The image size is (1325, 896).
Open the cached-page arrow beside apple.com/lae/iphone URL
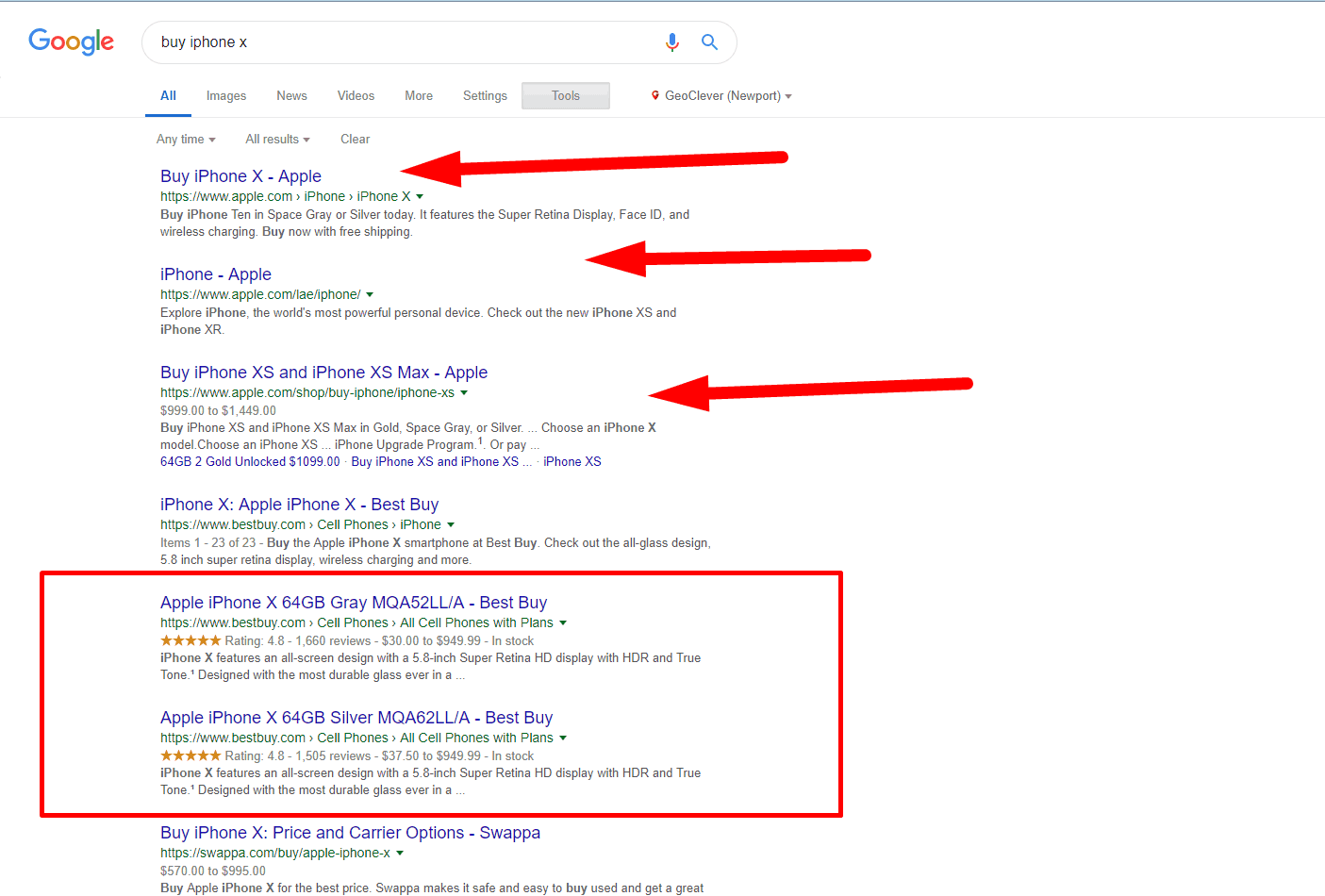point(371,294)
